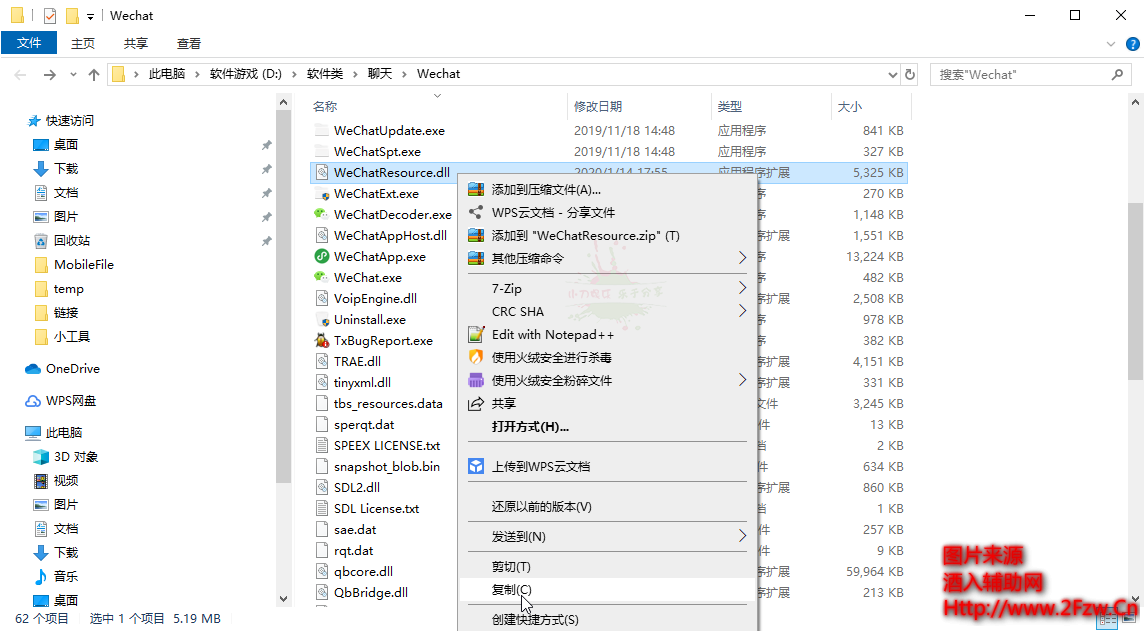
Task: Choose 复制(C) from the context menu
Action: 608,589
